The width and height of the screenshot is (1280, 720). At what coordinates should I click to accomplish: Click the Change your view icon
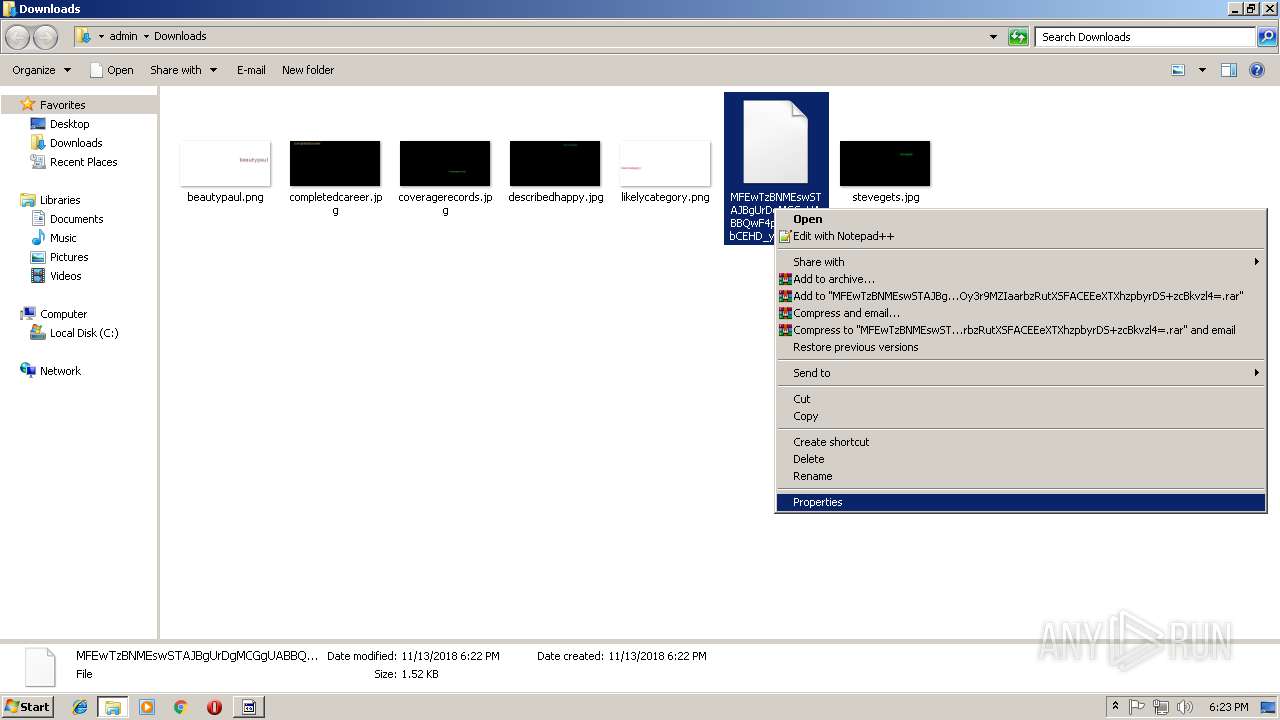(1178, 70)
